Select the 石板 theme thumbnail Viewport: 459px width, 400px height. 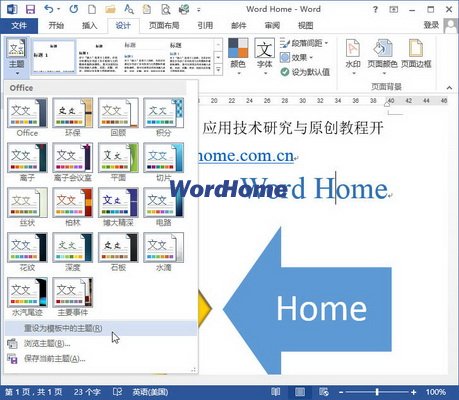point(118,247)
